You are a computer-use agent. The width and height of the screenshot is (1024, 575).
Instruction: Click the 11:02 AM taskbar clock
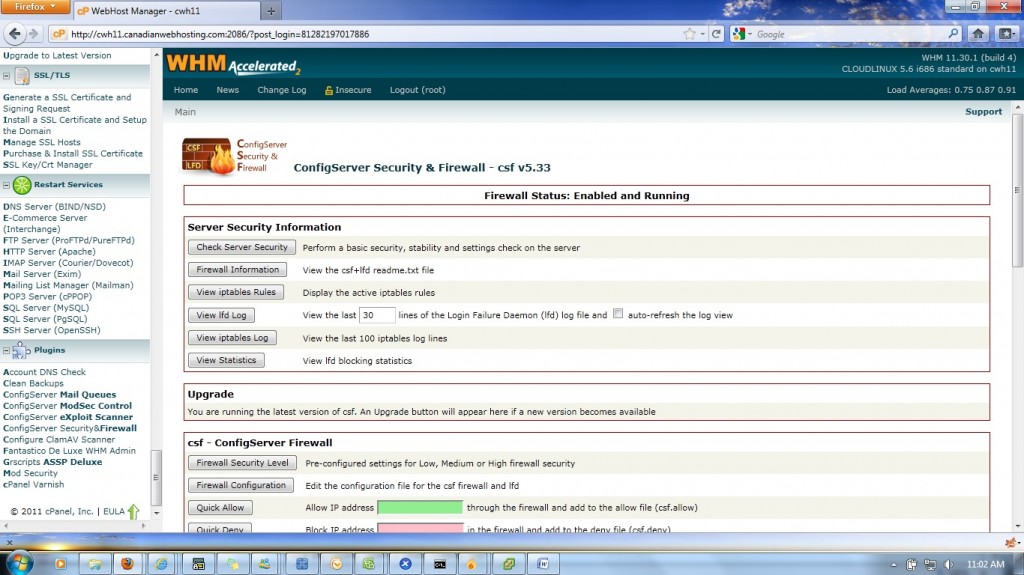pos(985,564)
